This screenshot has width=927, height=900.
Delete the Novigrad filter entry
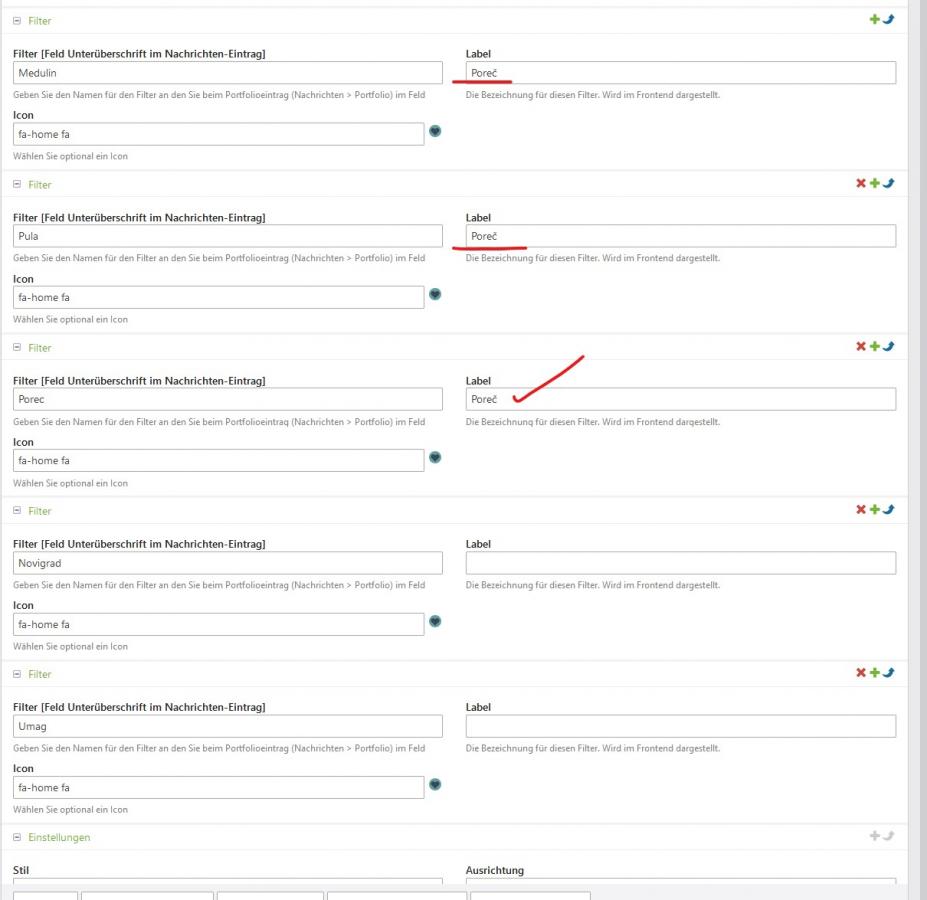pyautogui.click(x=860, y=510)
